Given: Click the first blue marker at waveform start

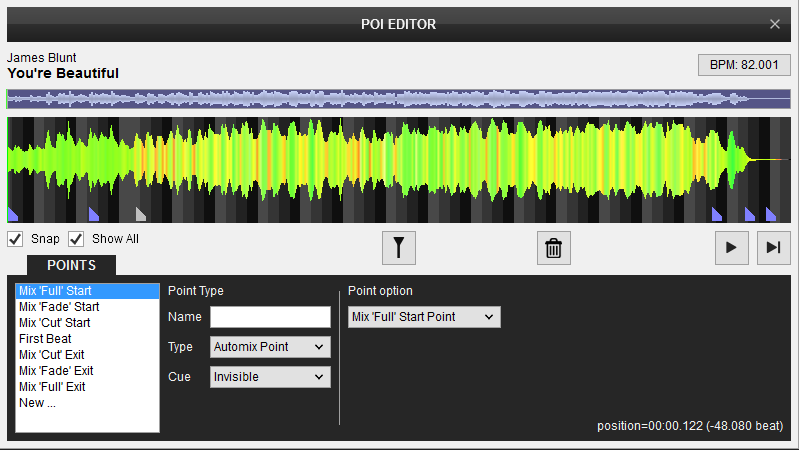Looking at the screenshot, I should pyautogui.click(x=13, y=214).
